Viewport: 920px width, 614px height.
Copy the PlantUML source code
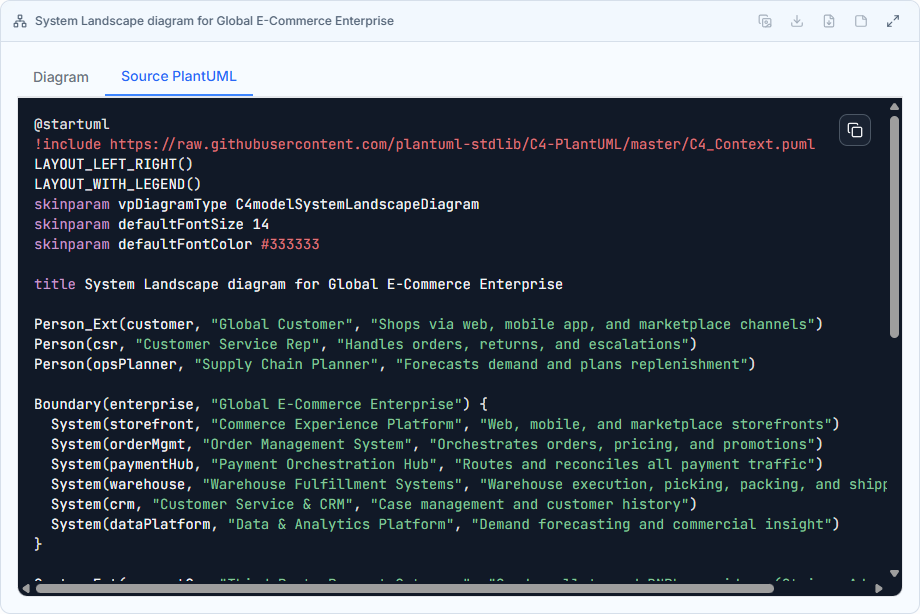pos(855,130)
